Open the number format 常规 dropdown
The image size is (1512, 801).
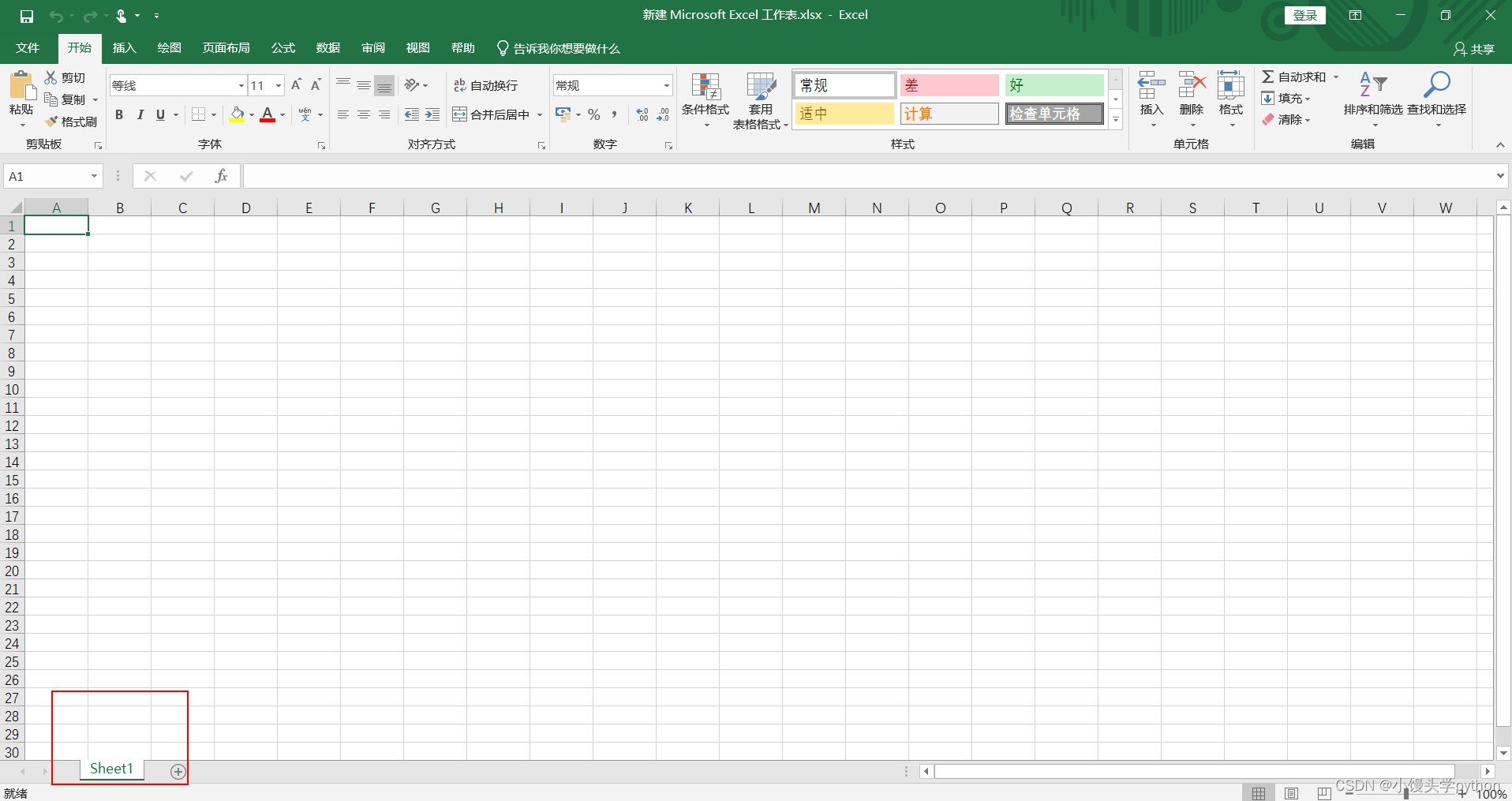coord(667,85)
